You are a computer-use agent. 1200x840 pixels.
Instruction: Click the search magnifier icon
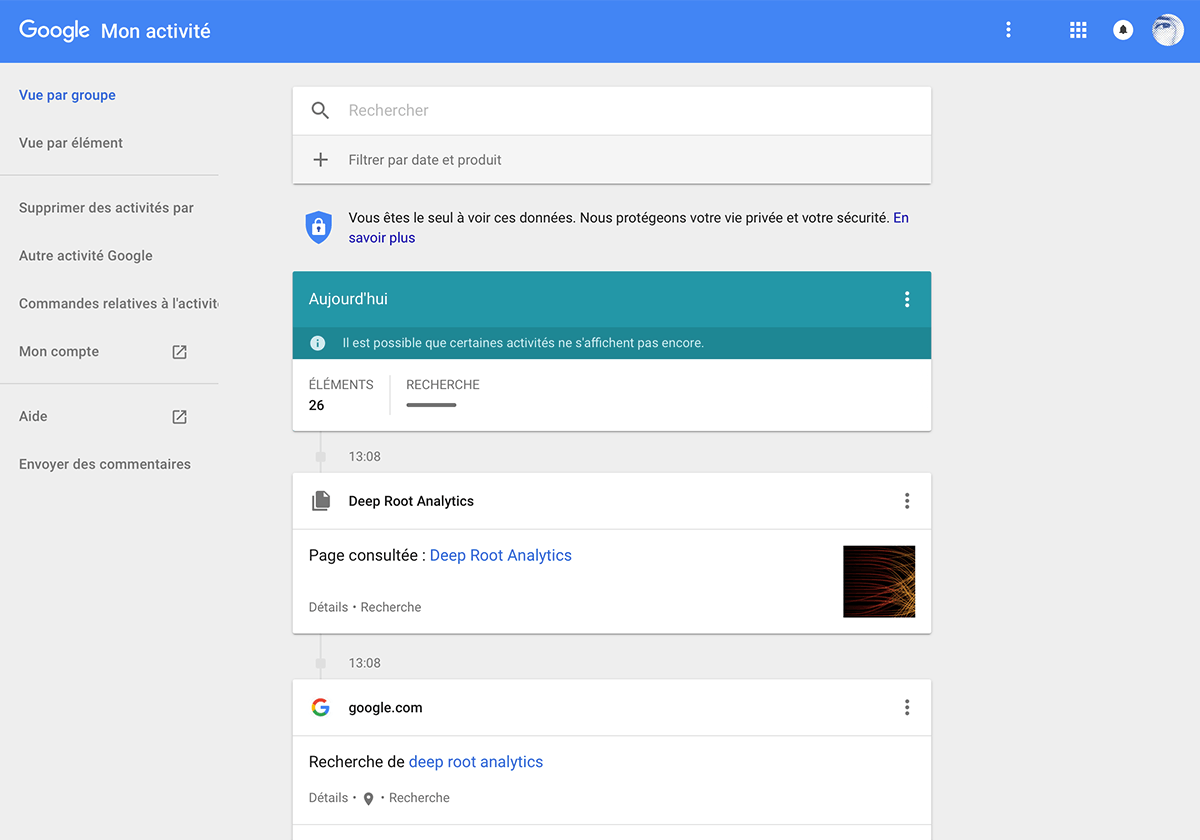point(320,110)
